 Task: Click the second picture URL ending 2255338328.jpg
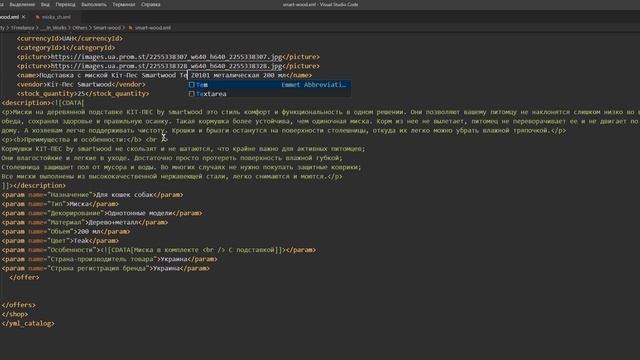coord(166,66)
